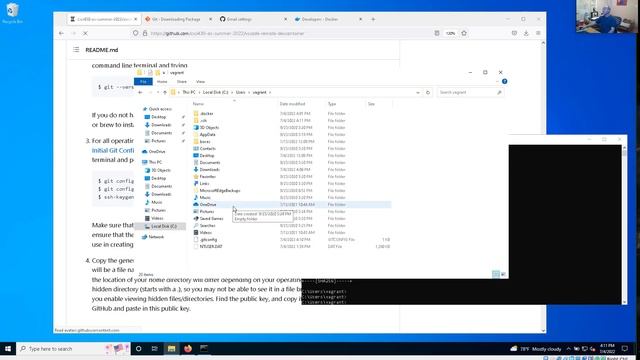
Task: Select the NTUSER.DAT file
Action: (x=211, y=247)
